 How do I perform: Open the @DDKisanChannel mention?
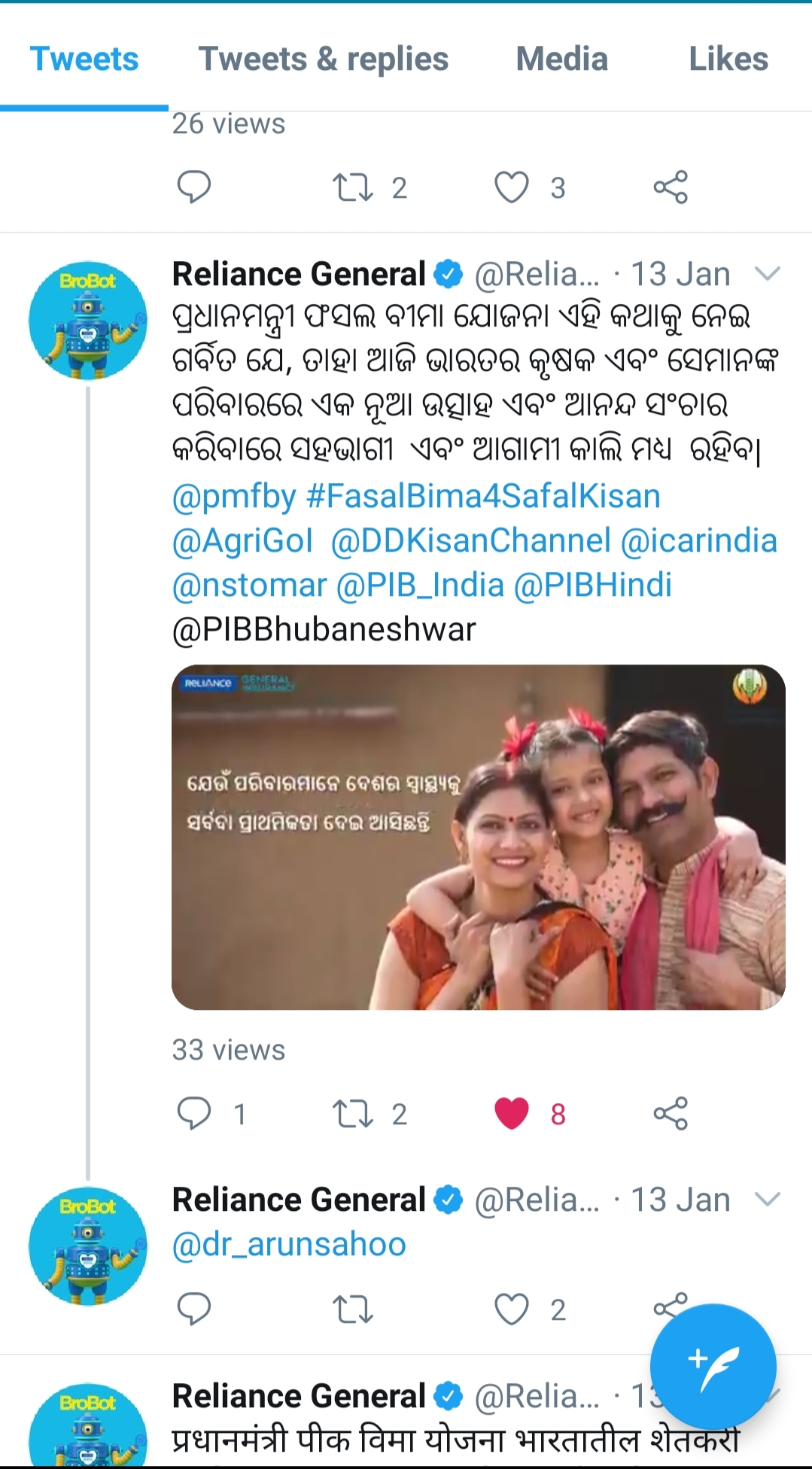pyautogui.click(x=471, y=541)
